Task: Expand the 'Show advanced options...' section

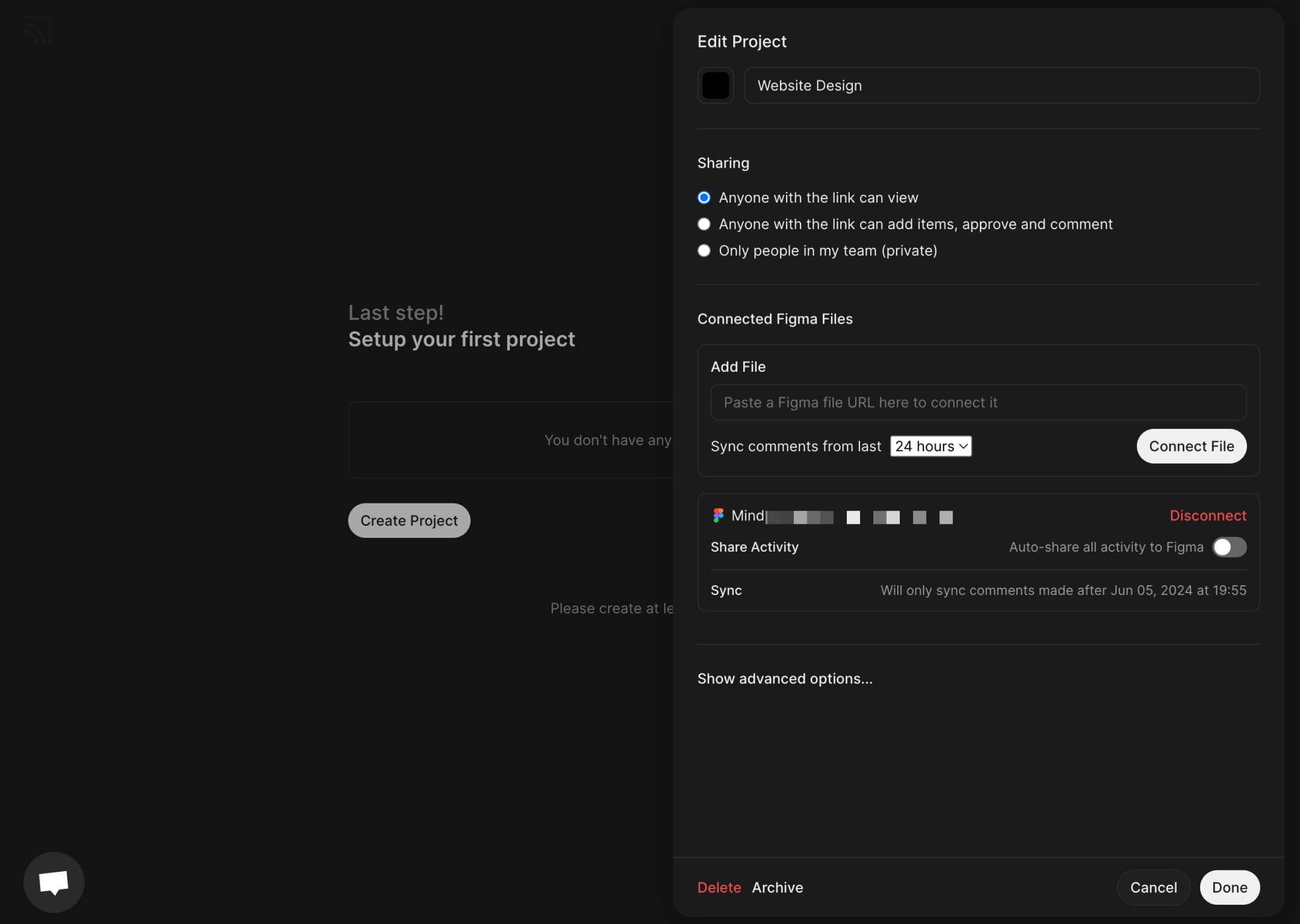Action: [x=785, y=678]
